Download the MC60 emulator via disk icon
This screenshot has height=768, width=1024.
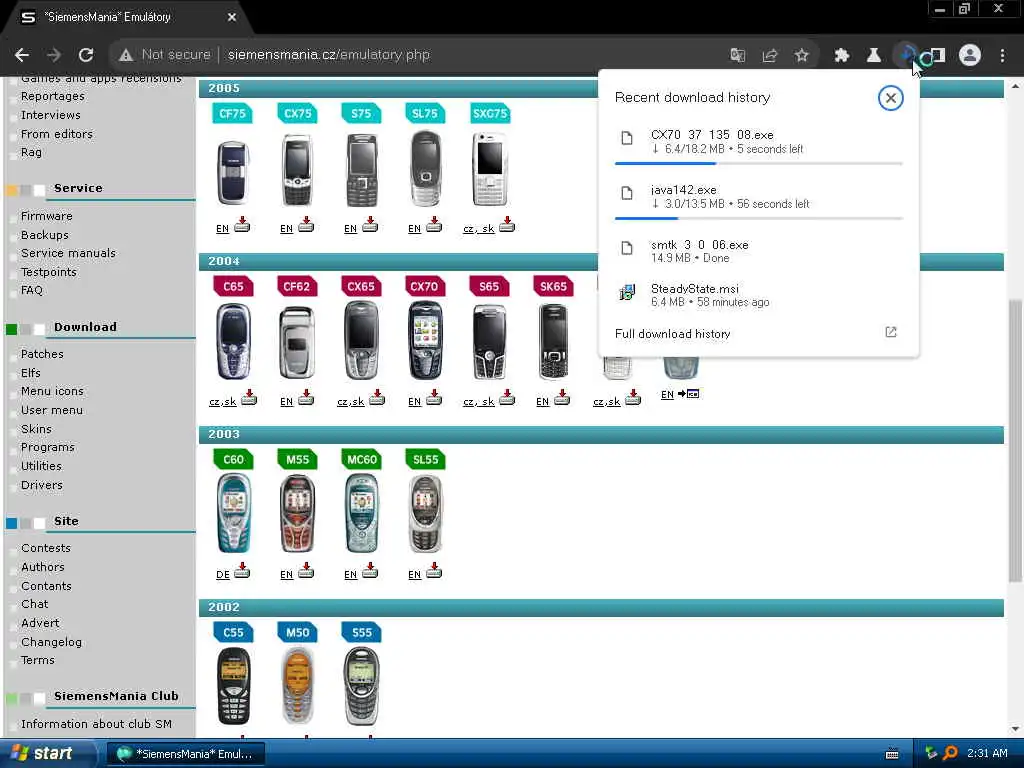[x=370, y=571]
